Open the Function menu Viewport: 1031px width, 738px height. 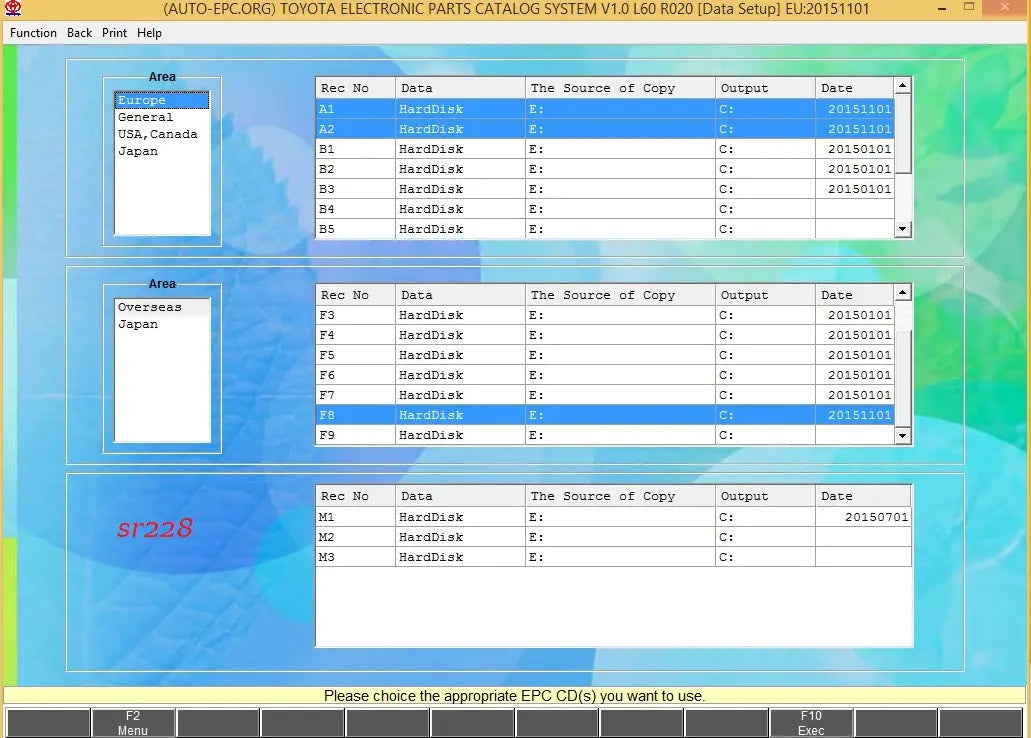[32, 32]
